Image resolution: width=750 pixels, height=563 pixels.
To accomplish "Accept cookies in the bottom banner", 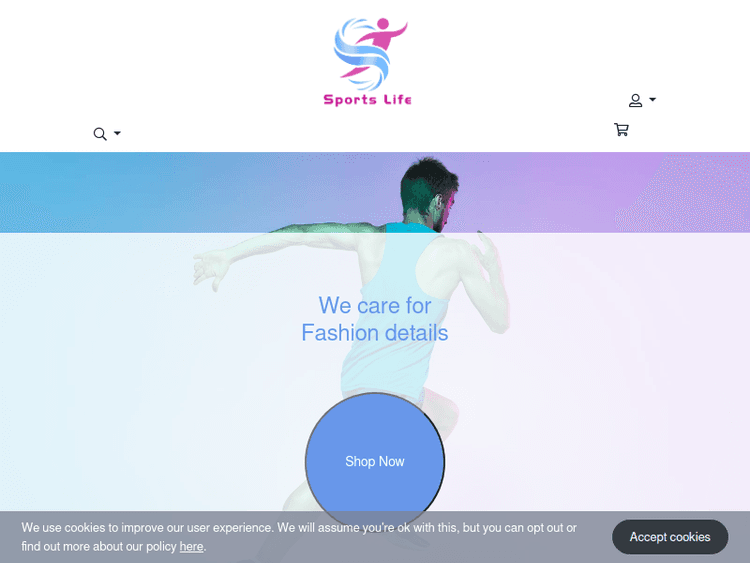I will pyautogui.click(x=670, y=537).
